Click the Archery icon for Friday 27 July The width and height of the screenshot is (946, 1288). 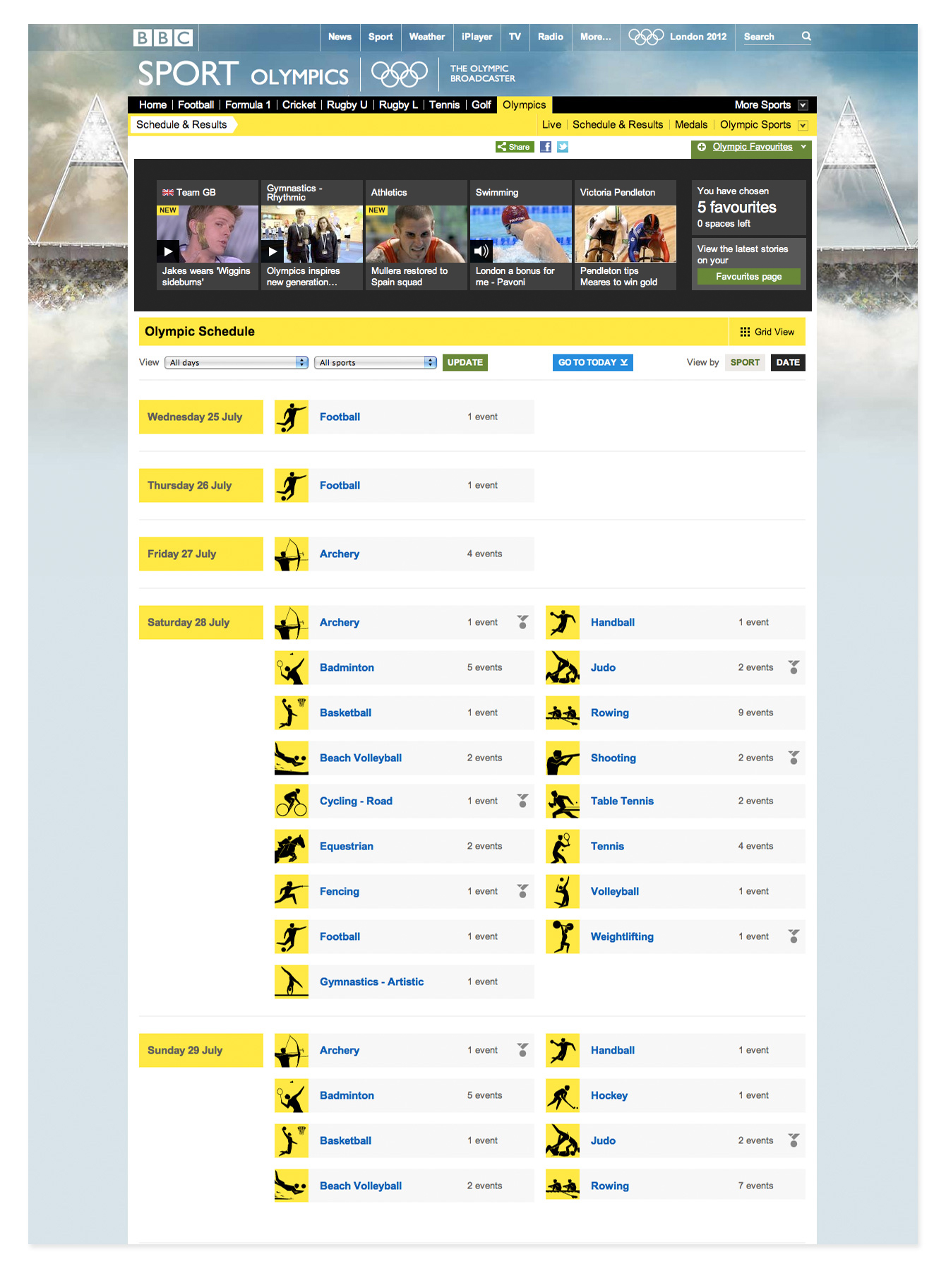pyautogui.click(x=292, y=554)
